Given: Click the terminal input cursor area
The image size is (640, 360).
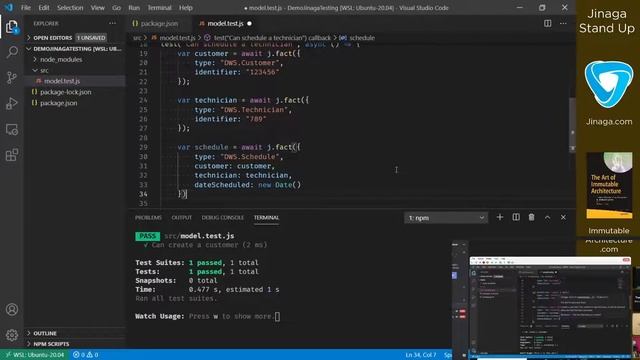Looking at the screenshot, I should 278,316.
